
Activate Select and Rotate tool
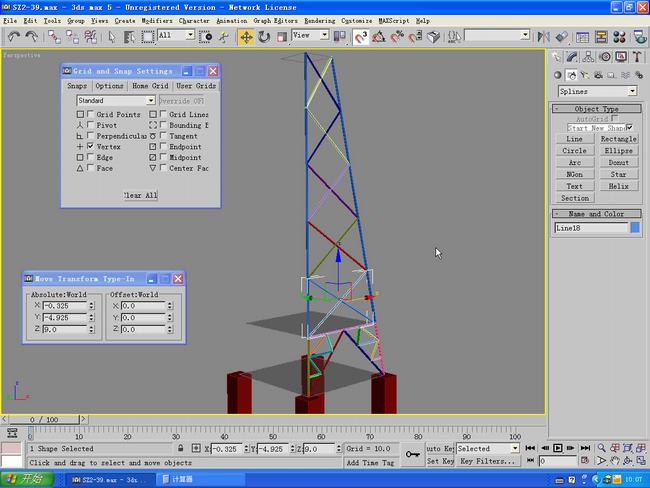(264, 37)
